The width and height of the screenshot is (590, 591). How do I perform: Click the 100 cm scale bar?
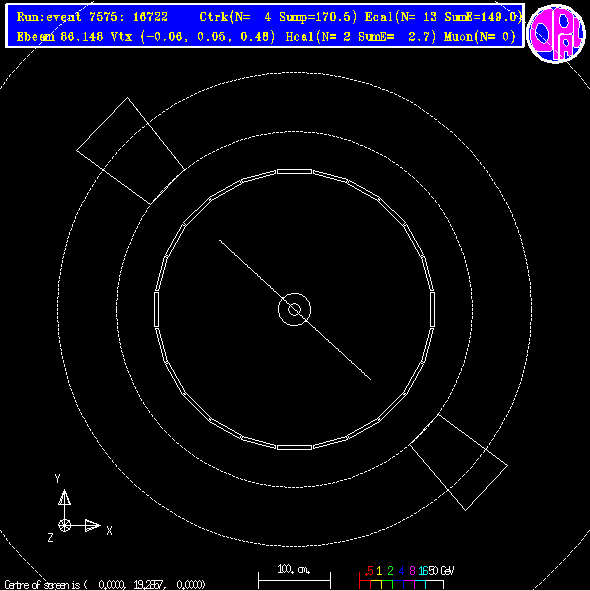coord(294,580)
